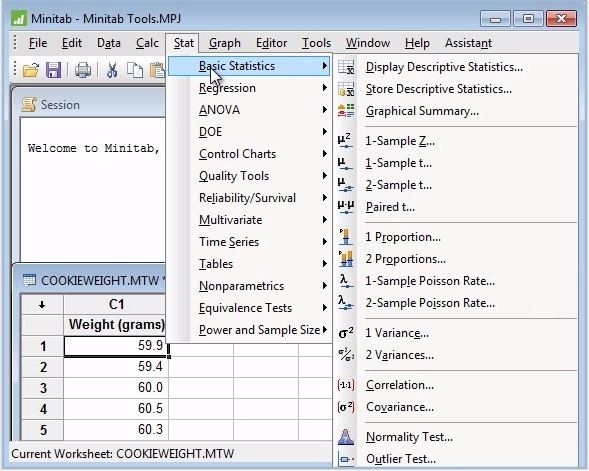Open the Assistant menu
Image resolution: width=589 pixels, height=471 pixels.
point(468,43)
